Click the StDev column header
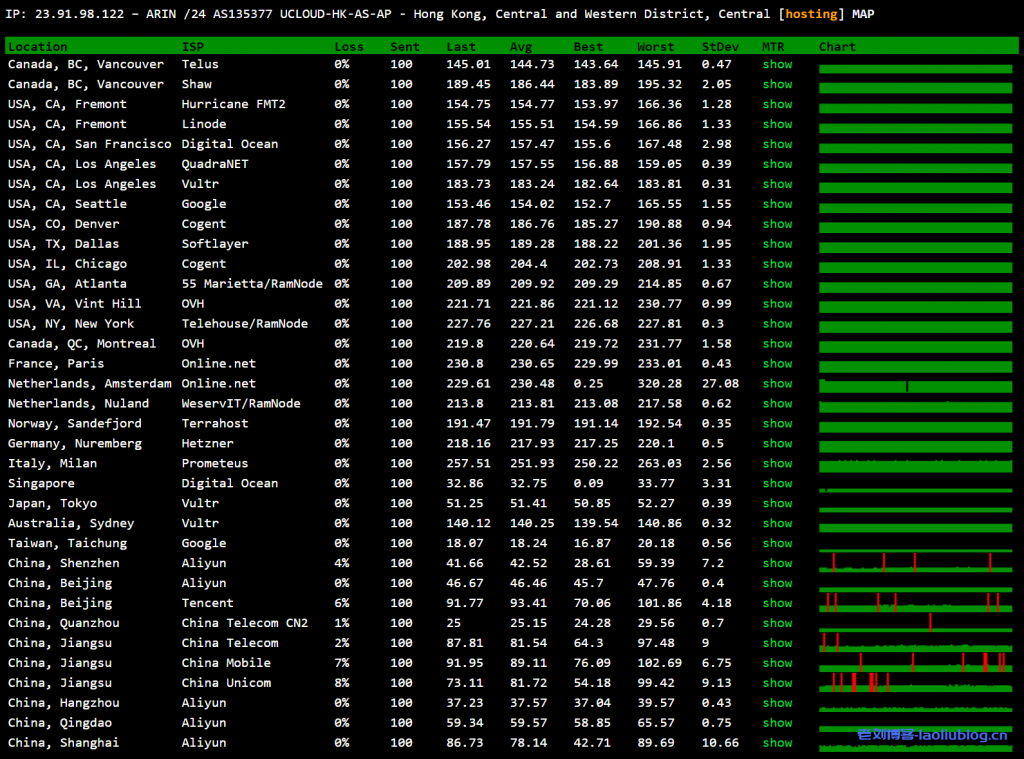The height and width of the screenshot is (759, 1024). pyautogui.click(x=721, y=47)
